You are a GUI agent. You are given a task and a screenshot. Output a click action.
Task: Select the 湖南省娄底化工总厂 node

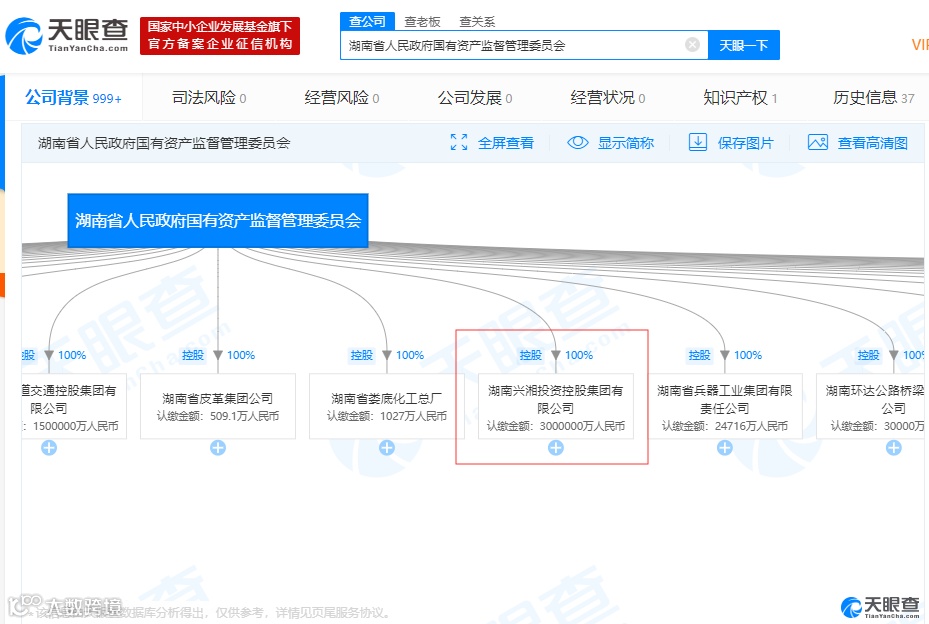click(387, 406)
